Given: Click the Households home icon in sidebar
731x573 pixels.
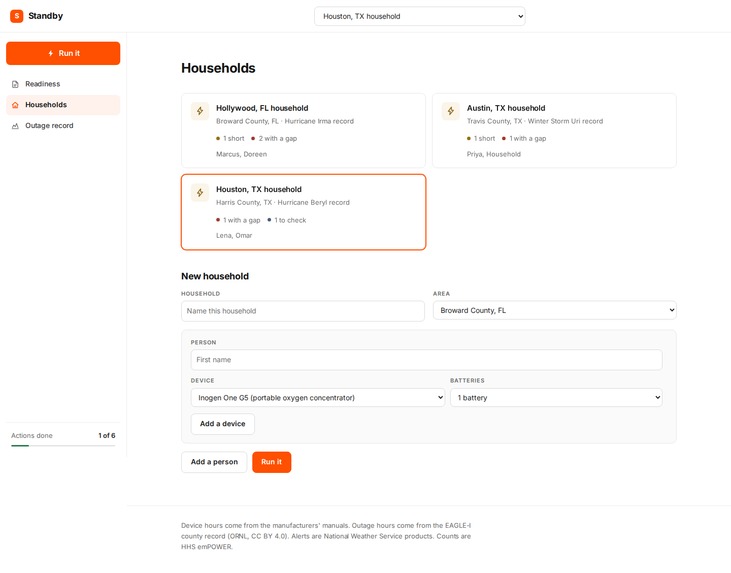Looking at the screenshot, I should coord(15,105).
